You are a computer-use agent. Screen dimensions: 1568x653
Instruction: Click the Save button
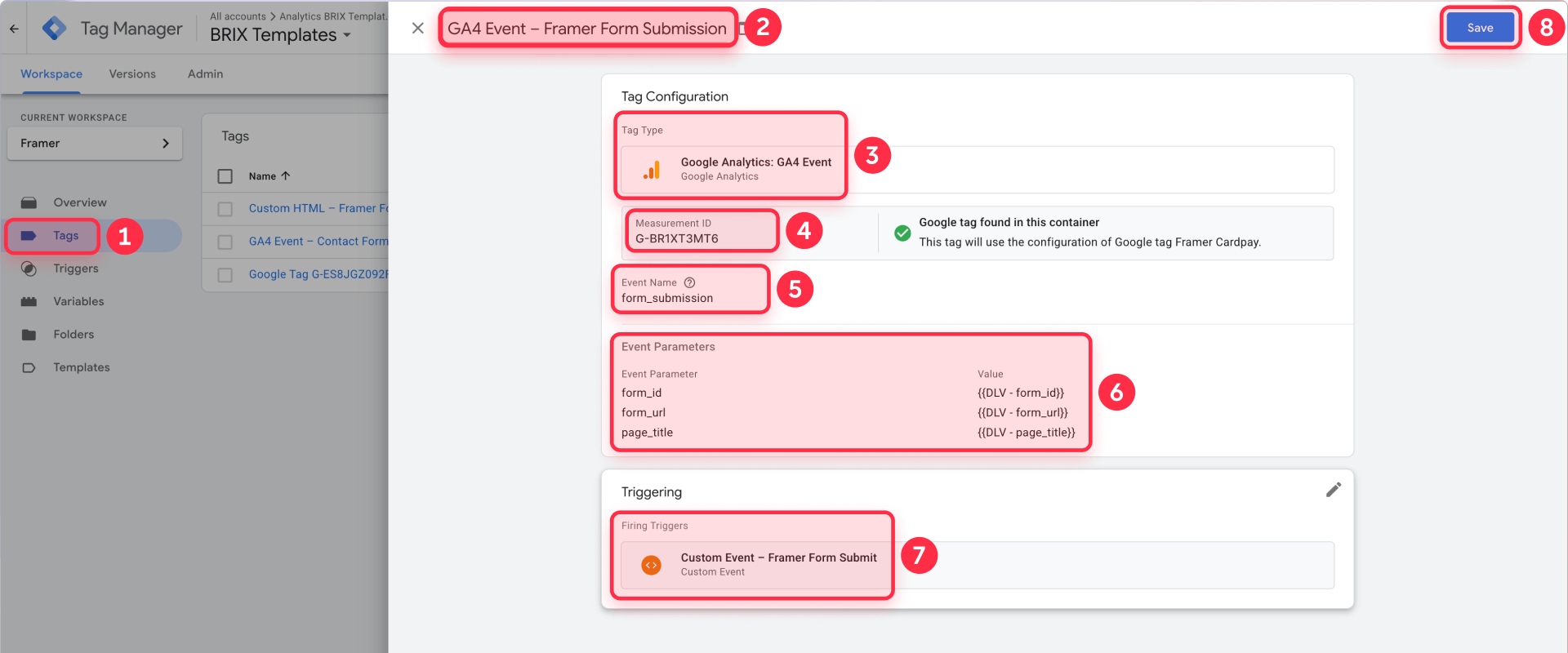click(x=1480, y=28)
